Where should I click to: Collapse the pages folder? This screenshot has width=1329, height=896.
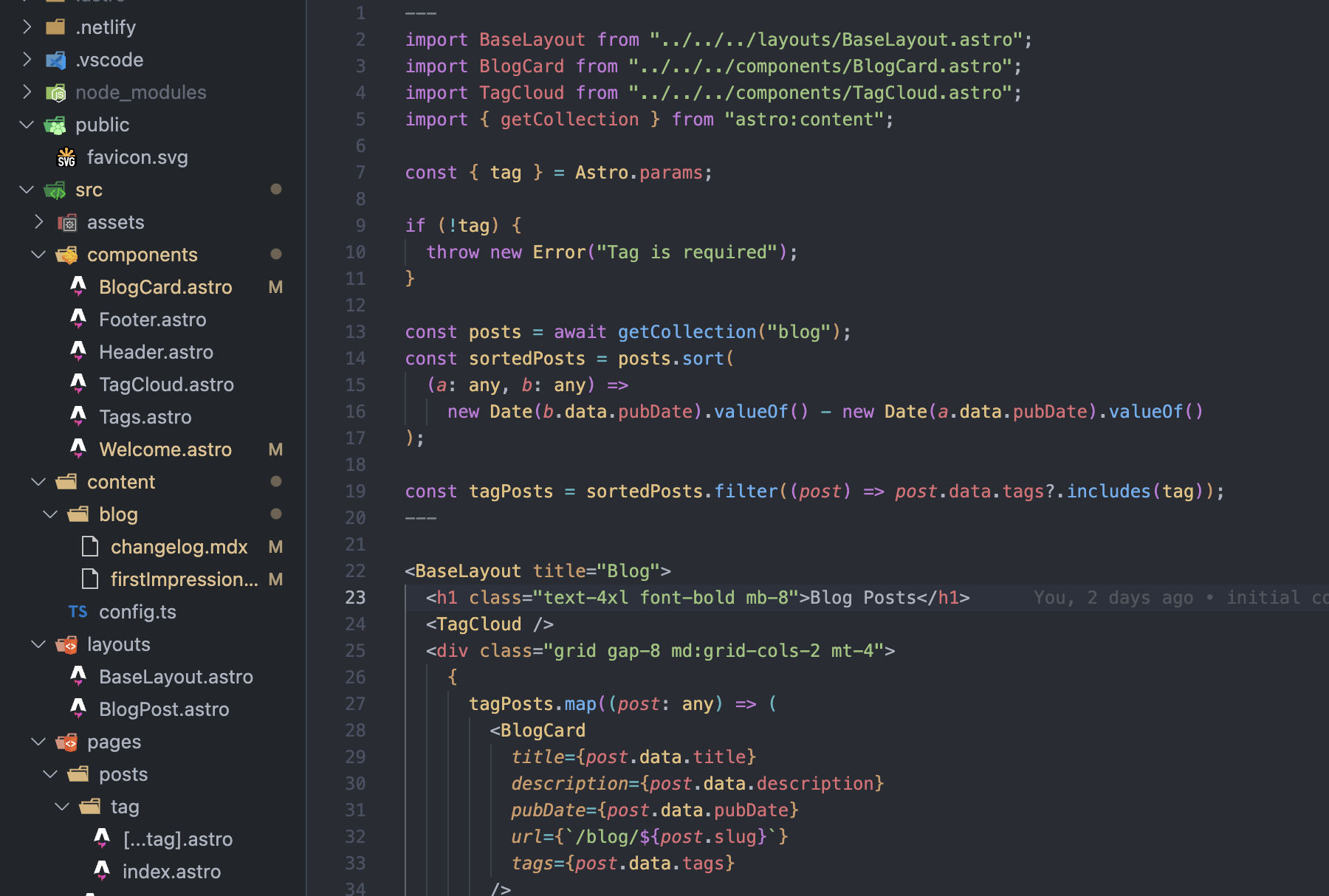point(38,742)
